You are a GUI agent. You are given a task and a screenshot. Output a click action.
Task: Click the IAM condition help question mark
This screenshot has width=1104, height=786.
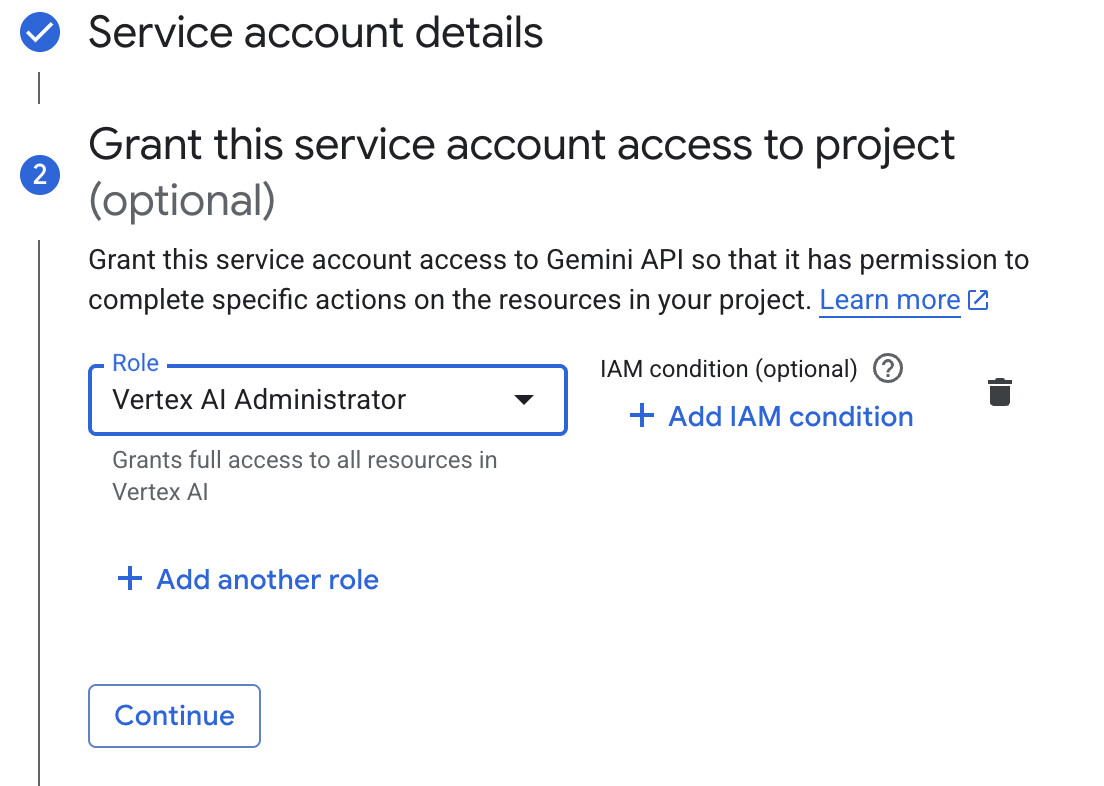click(x=887, y=369)
